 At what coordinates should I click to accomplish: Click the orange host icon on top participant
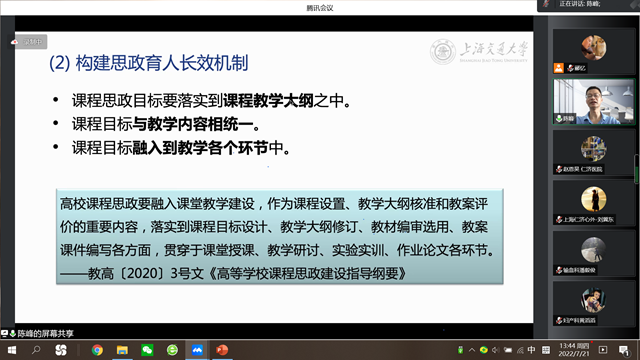point(558,68)
